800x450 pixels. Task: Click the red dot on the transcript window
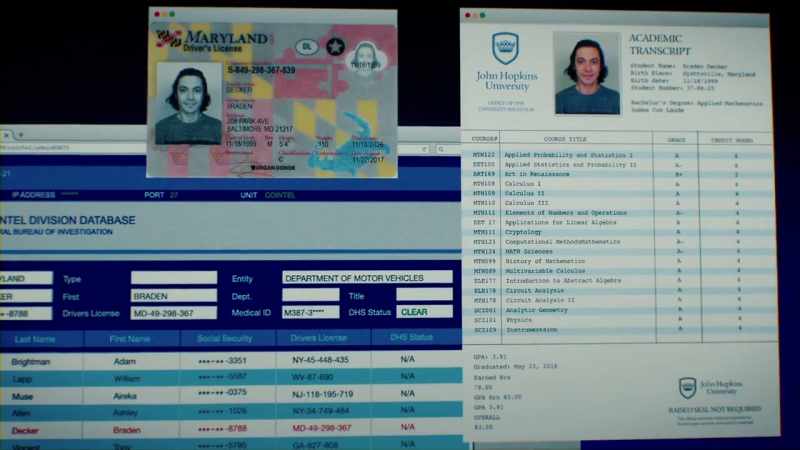(x=467, y=15)
